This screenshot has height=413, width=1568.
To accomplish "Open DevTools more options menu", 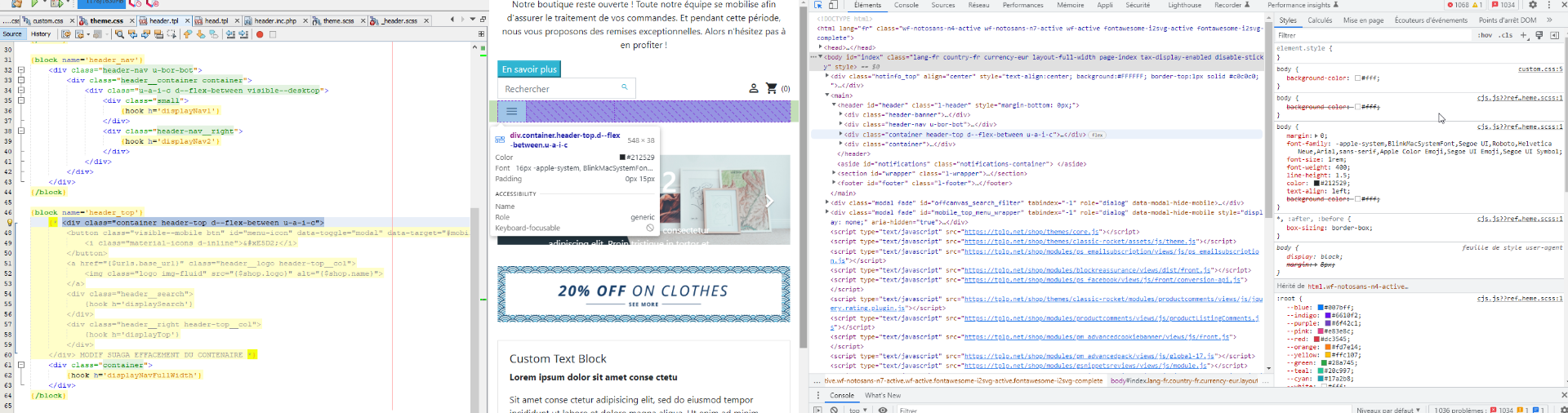I will pos(1549,5).
